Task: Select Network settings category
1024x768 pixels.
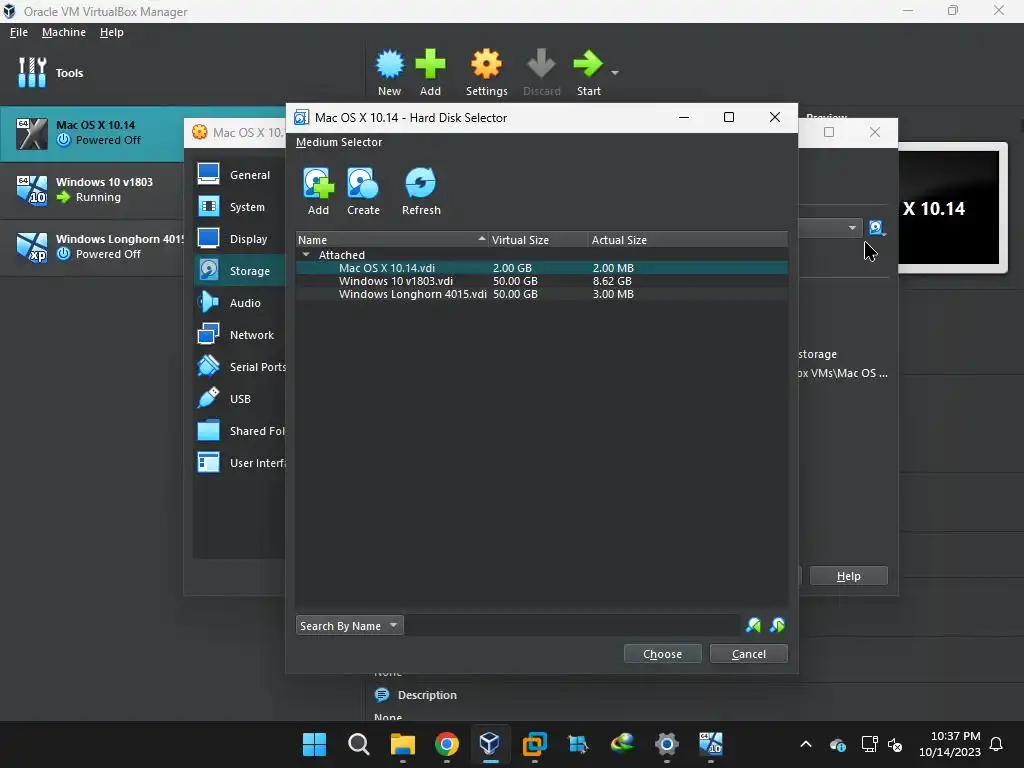Action: 240,334
